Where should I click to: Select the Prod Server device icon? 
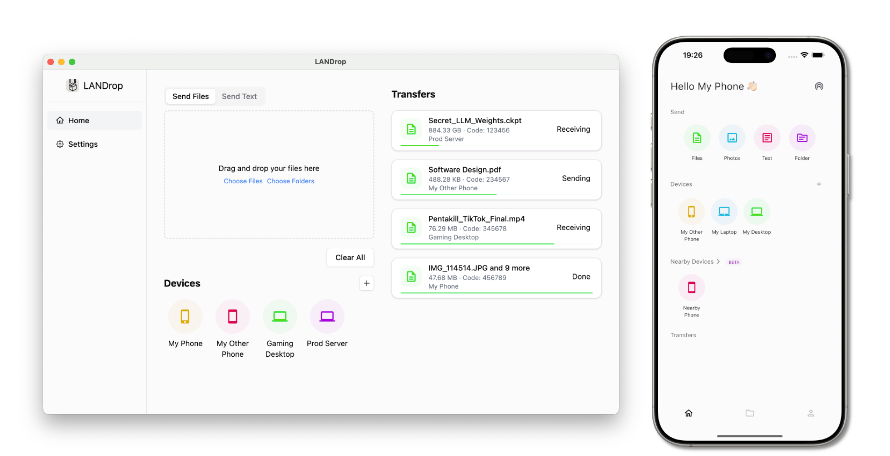(x=327, y=316)
